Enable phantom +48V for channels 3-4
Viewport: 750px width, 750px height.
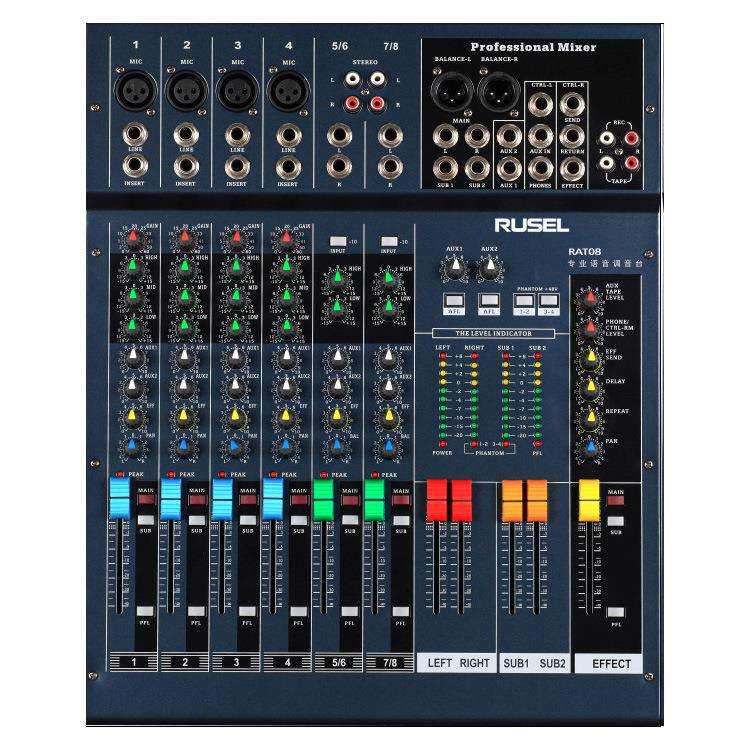[548, 300]
